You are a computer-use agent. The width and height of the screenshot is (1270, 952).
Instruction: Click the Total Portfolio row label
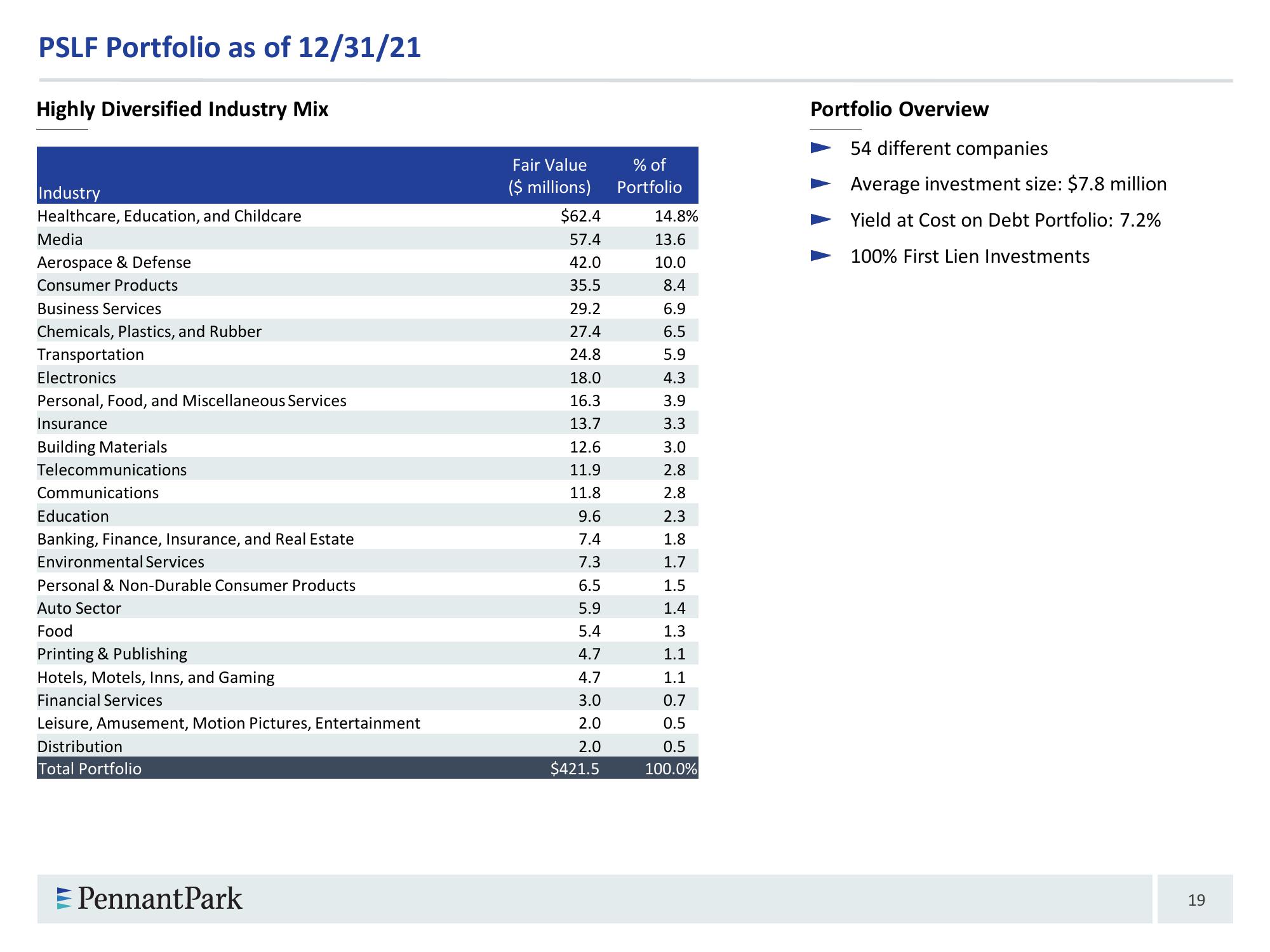click(x=90, y=769)
